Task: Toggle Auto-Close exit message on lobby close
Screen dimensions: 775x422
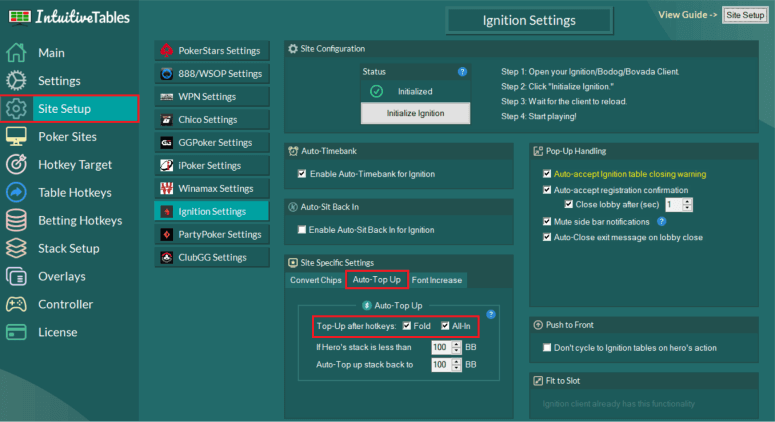Action: point(547,237)
